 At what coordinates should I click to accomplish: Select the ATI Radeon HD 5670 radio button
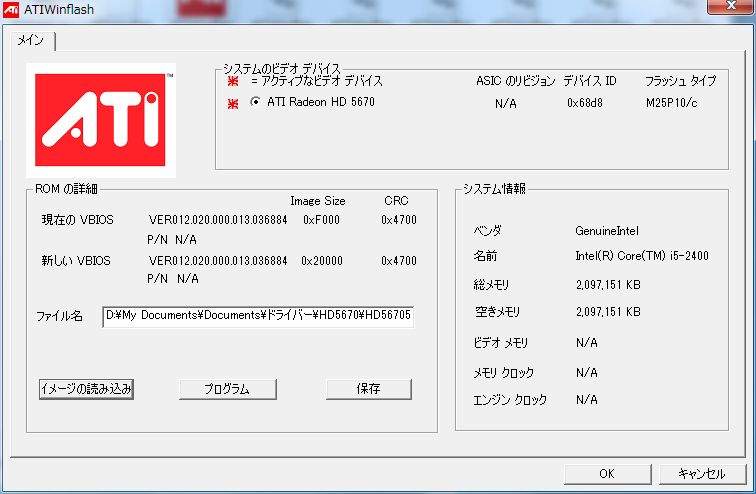[255, 102]
